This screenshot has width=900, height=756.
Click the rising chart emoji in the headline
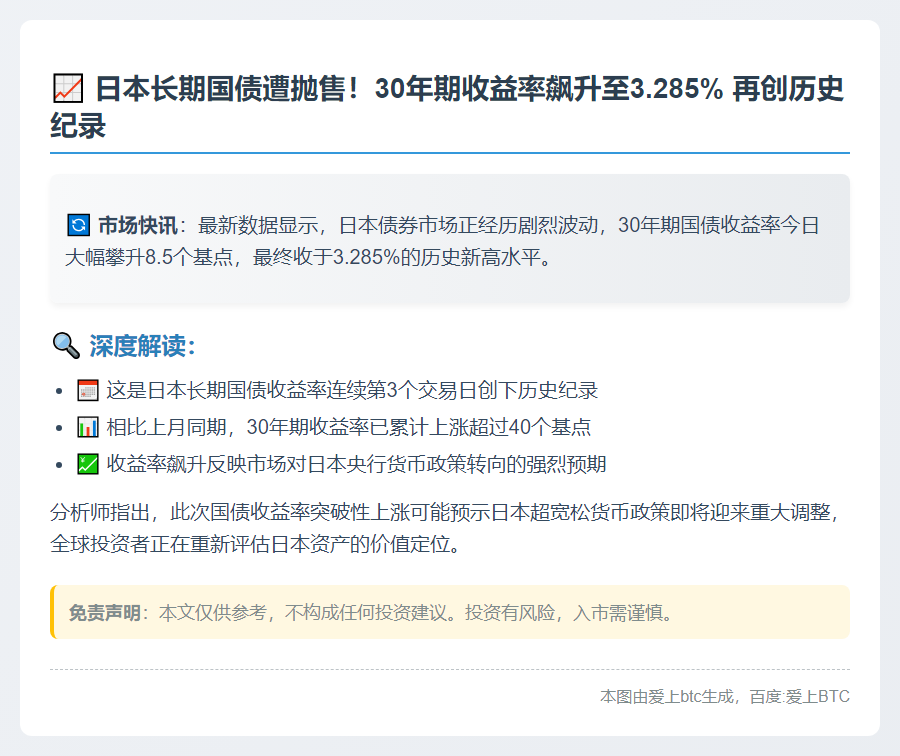pos(67,90)
